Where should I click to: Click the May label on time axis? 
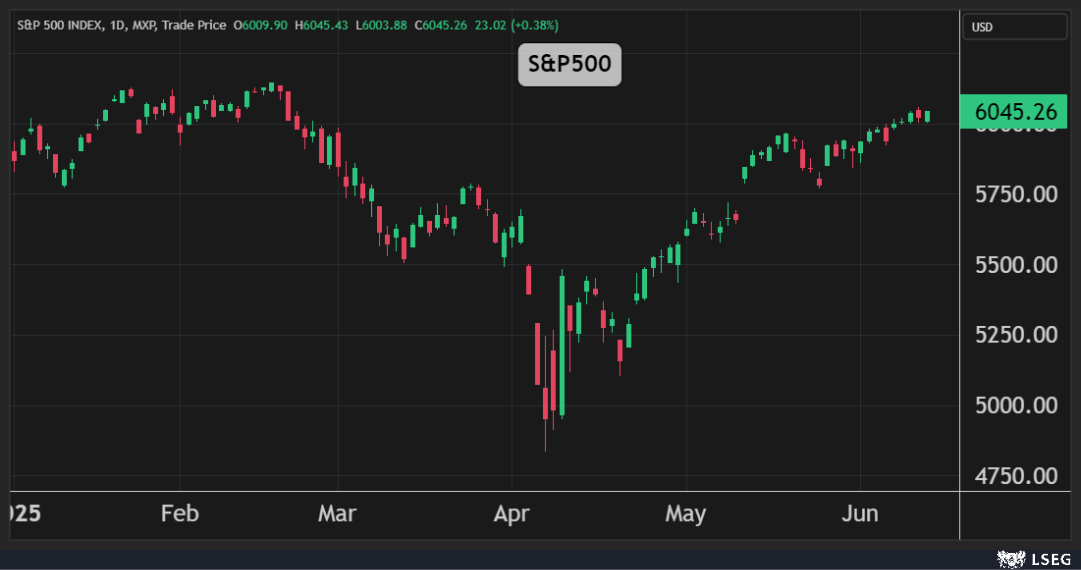click(686, 514)
